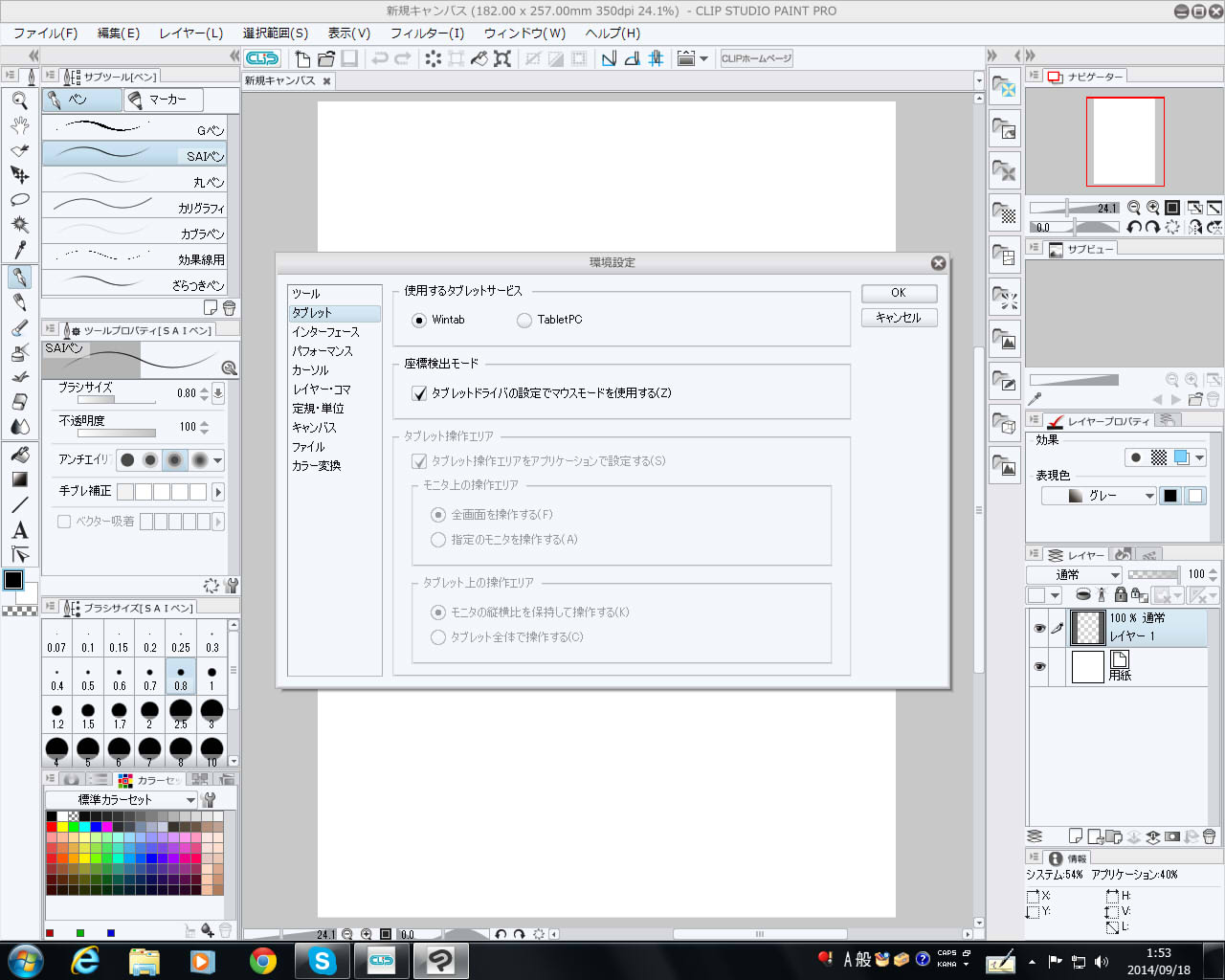Screen dimensions: 1225x980
Task: Select the eyedropper tool
Action: (x=19, y=251)
